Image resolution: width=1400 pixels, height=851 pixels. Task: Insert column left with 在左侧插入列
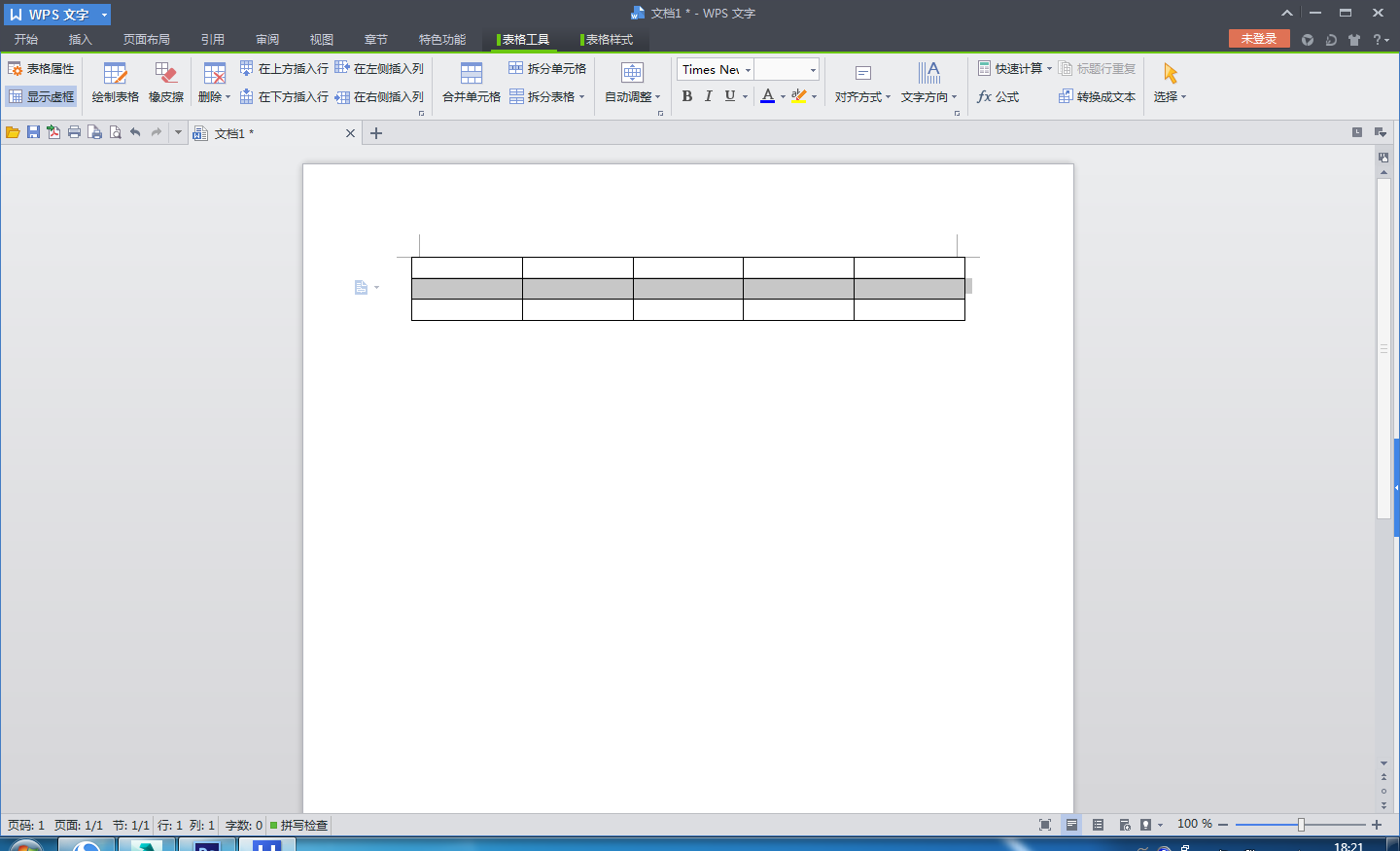(x=379, y=68)
